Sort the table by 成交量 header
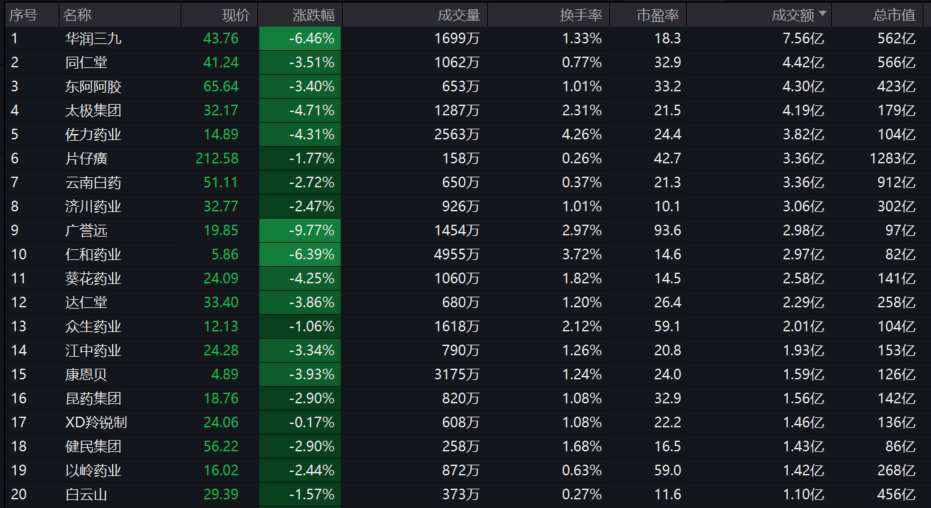The width and height of the screenshot is (931, 508). click(458, 15)
